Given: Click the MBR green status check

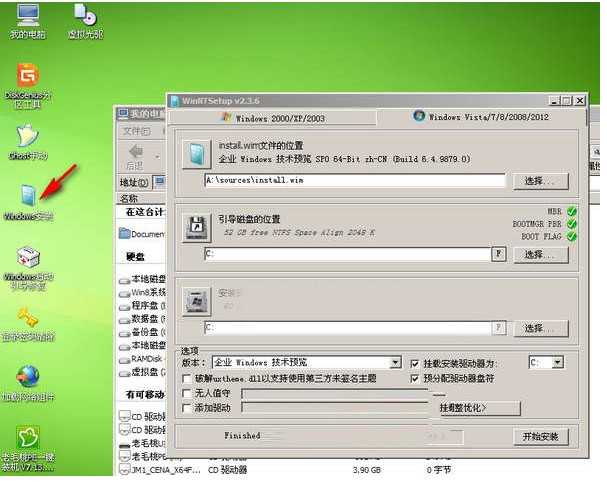Looking at the screenshot, I should pyautogui.click(x=572, y=211).
